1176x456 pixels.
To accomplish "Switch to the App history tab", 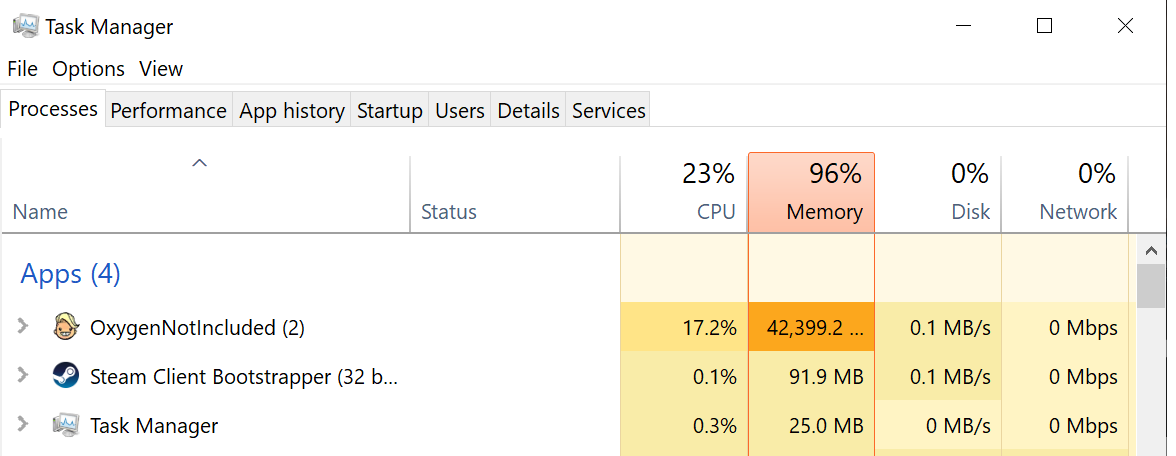I will point(292,111).
